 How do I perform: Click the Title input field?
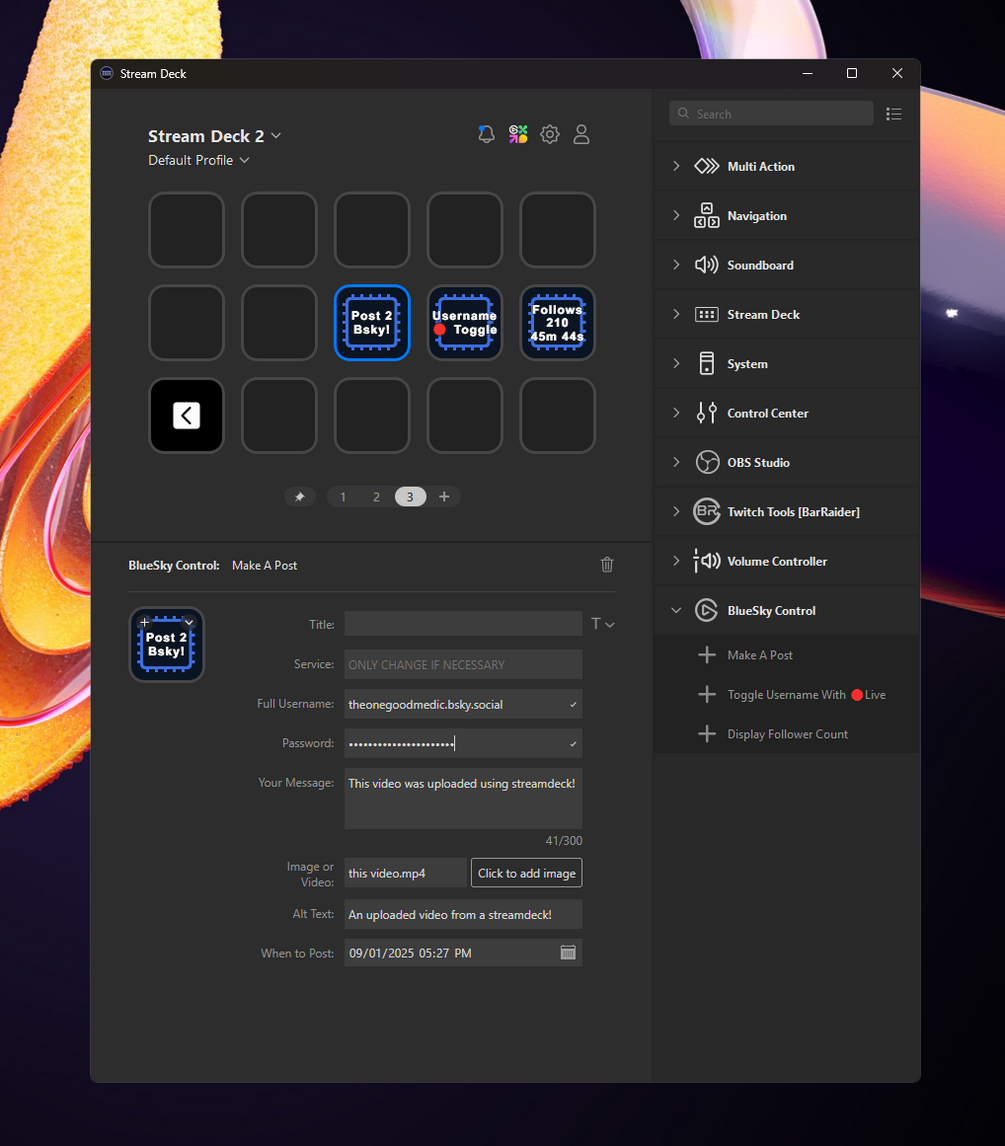(463, 624)
